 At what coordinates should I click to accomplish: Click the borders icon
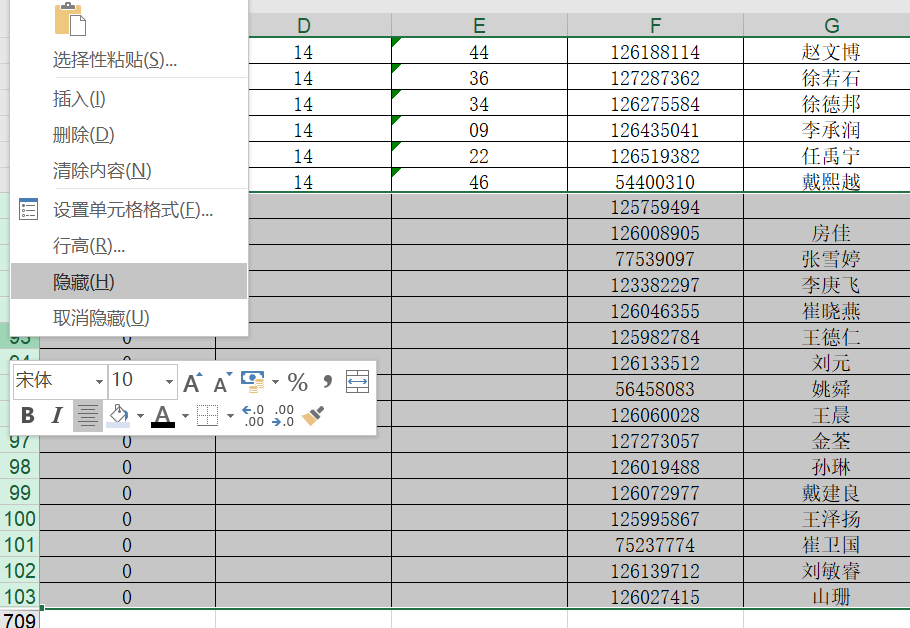point(207,416)
